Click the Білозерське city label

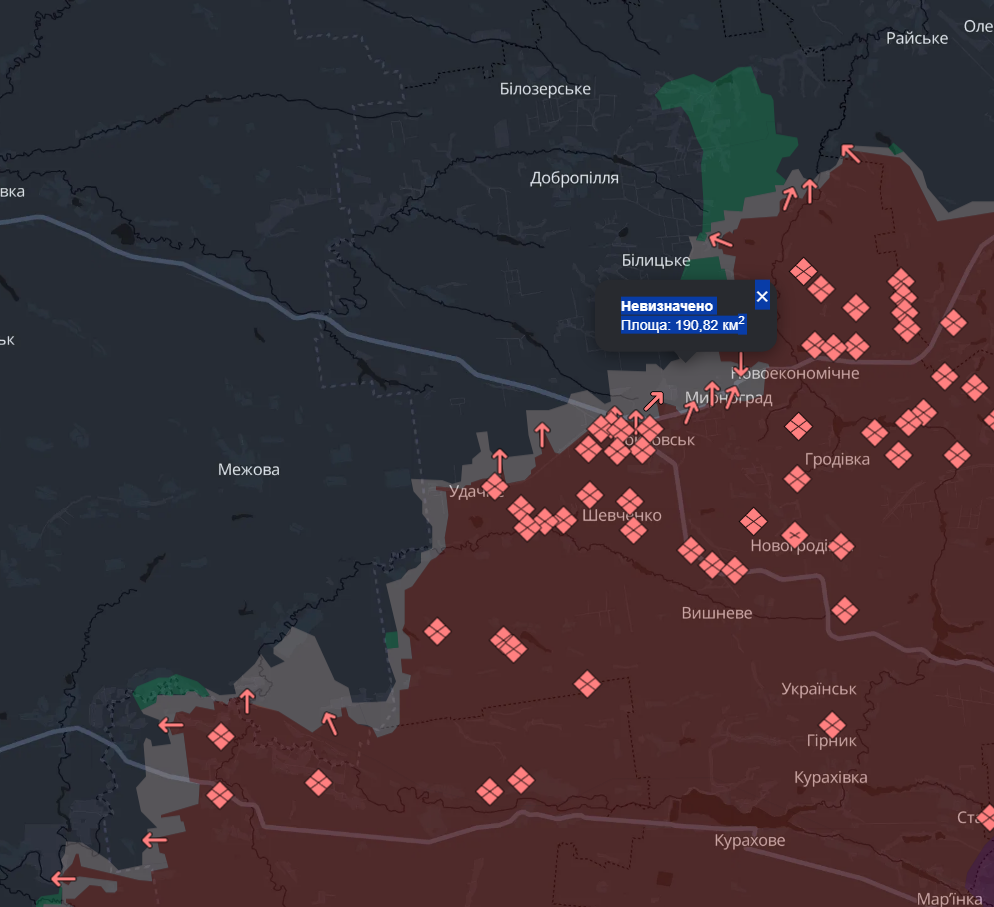coord(545,89)
